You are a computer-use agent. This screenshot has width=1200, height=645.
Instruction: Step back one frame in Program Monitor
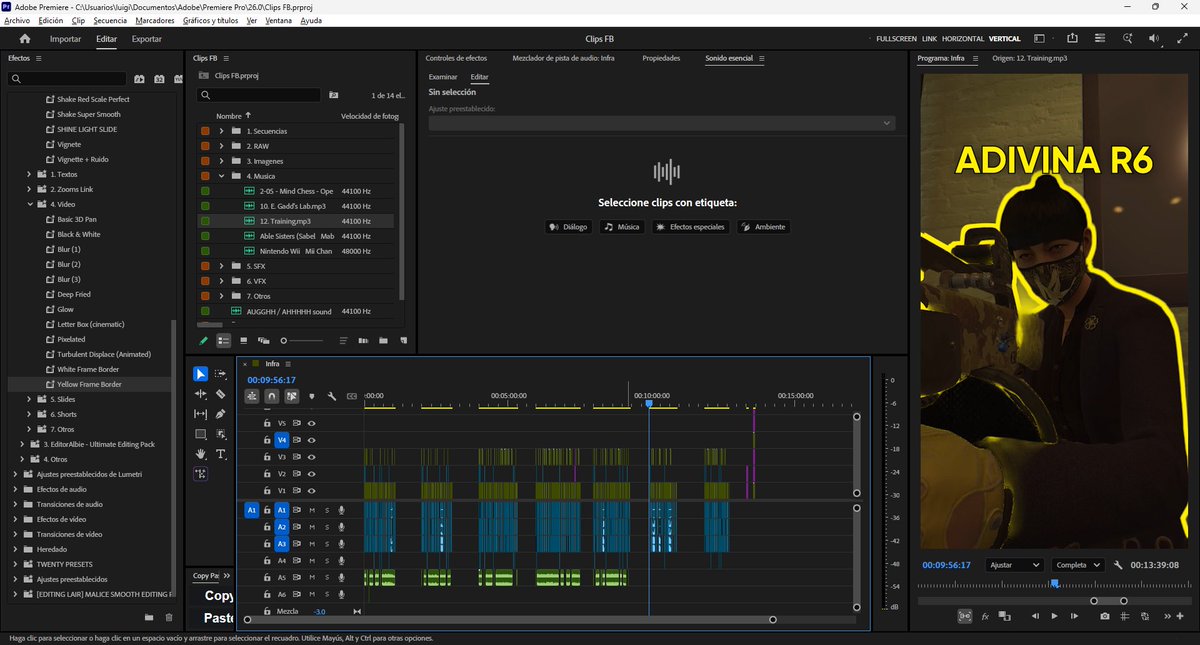tap(1035, 616)
